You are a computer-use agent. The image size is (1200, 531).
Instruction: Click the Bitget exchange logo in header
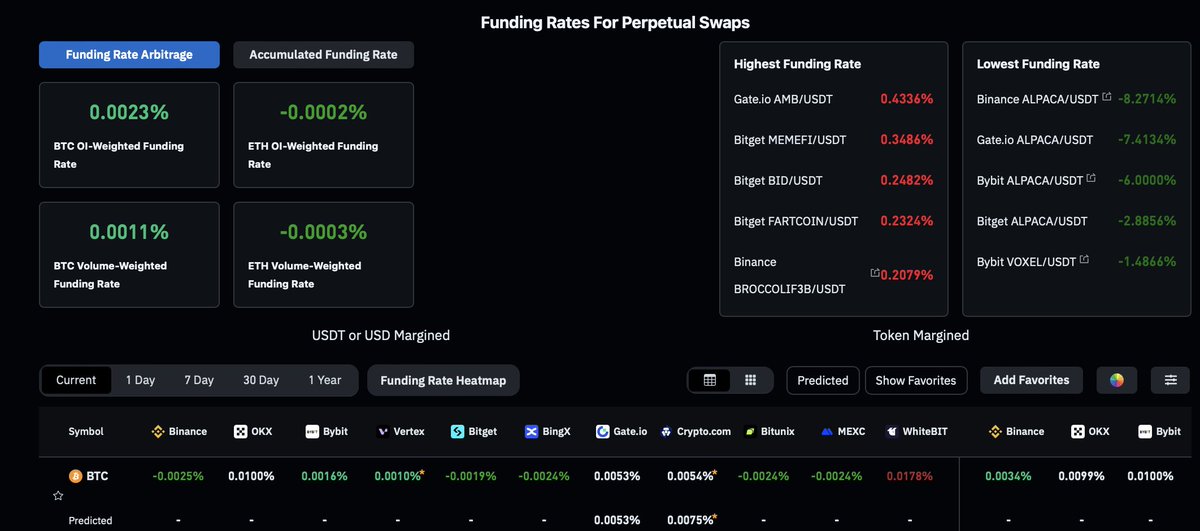click(x=458, y=432)
